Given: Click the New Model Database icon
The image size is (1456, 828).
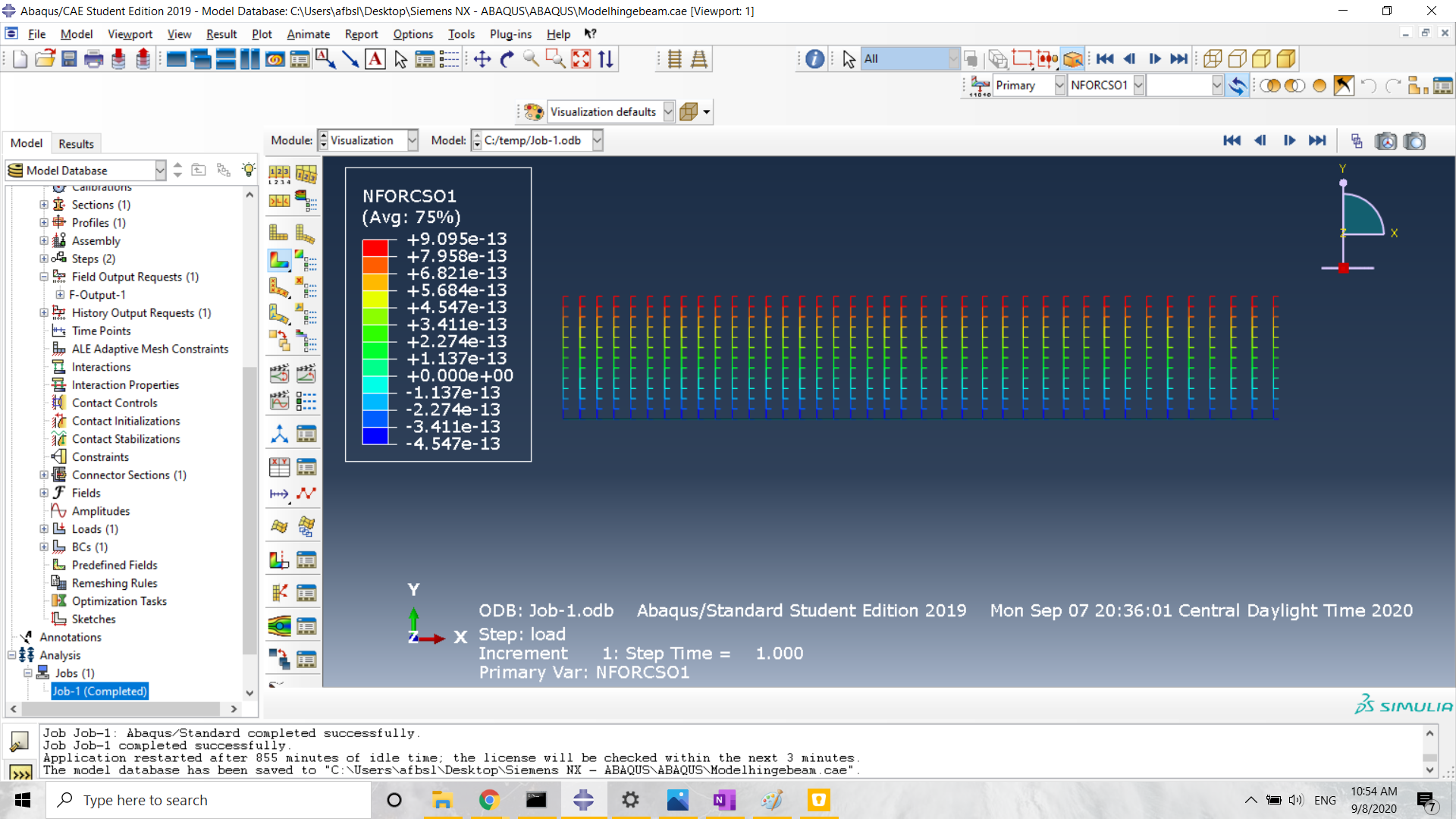Looking at the screenshot, I should point(20,59).
